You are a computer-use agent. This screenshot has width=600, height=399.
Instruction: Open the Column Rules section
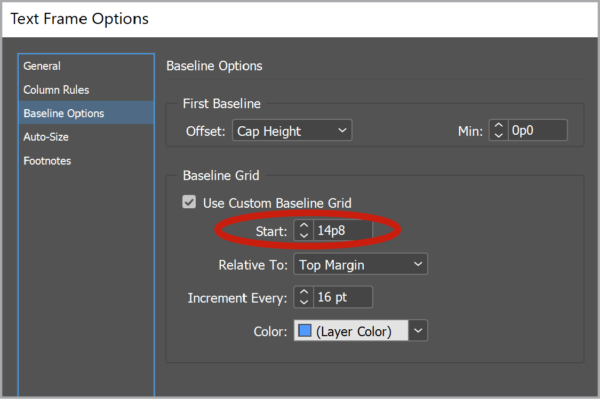[86, 90]
